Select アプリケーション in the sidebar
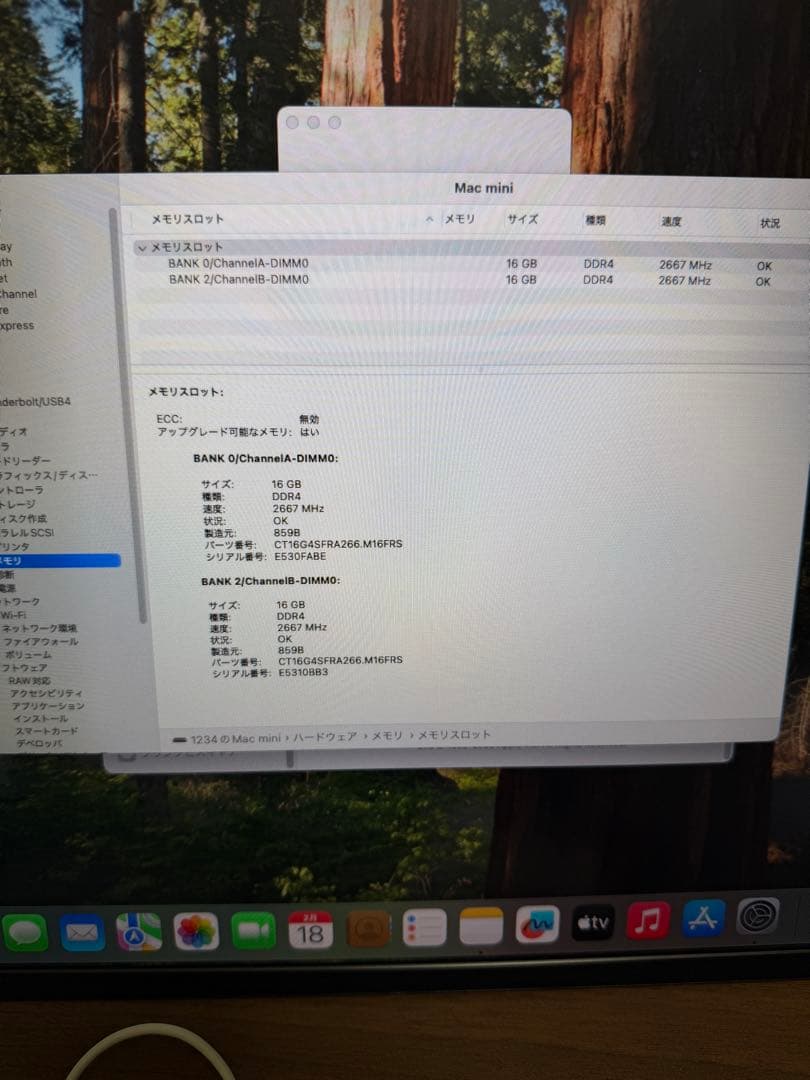This screenshot has height=1080, width=810. click(48, 706)
